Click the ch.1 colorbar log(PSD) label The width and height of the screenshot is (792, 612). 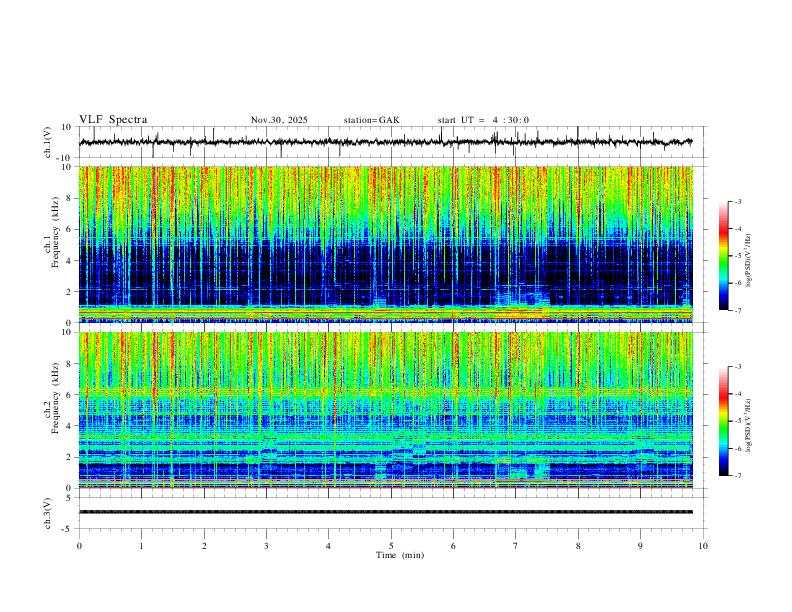(749, 261)
